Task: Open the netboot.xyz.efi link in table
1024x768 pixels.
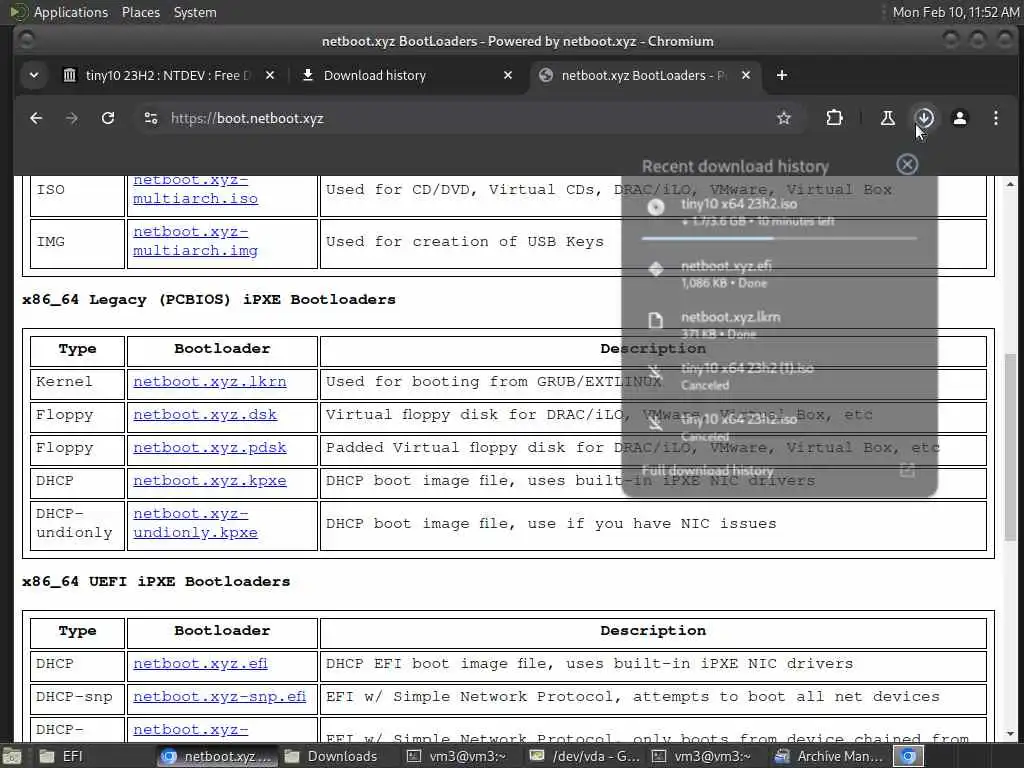Action: [x=200, y=664]
